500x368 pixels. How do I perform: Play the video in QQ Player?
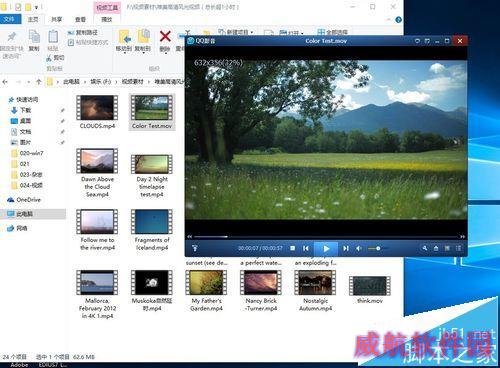click(326, 248)
